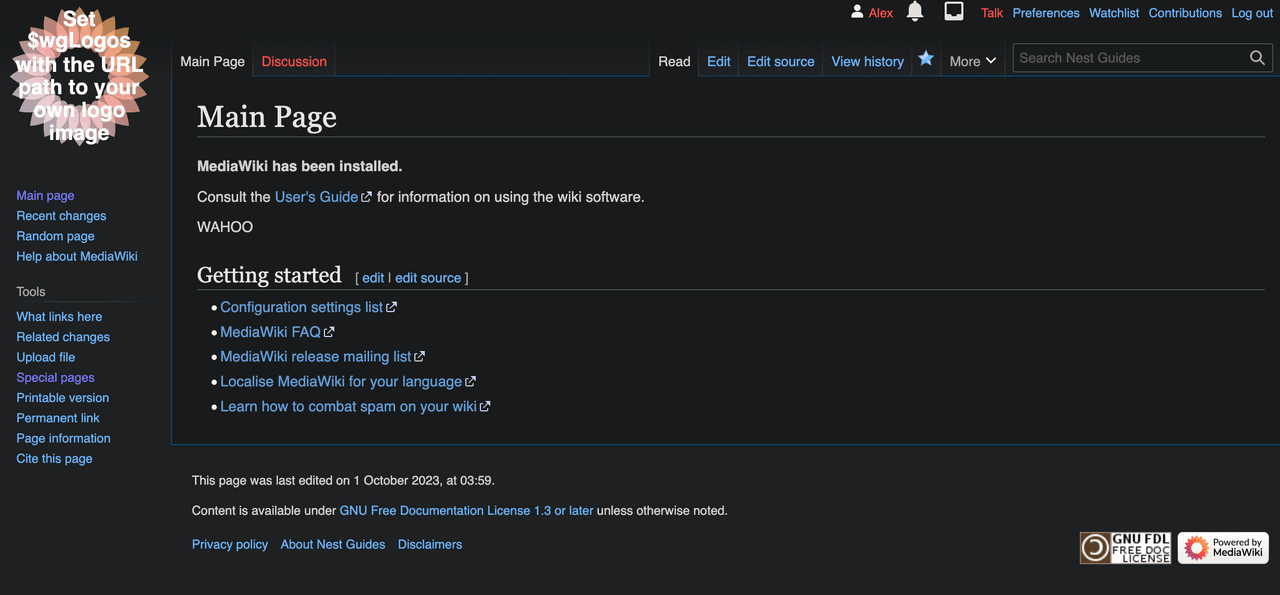
Task: Go to Special pages in Tools
Action: (x=55, y=378)
